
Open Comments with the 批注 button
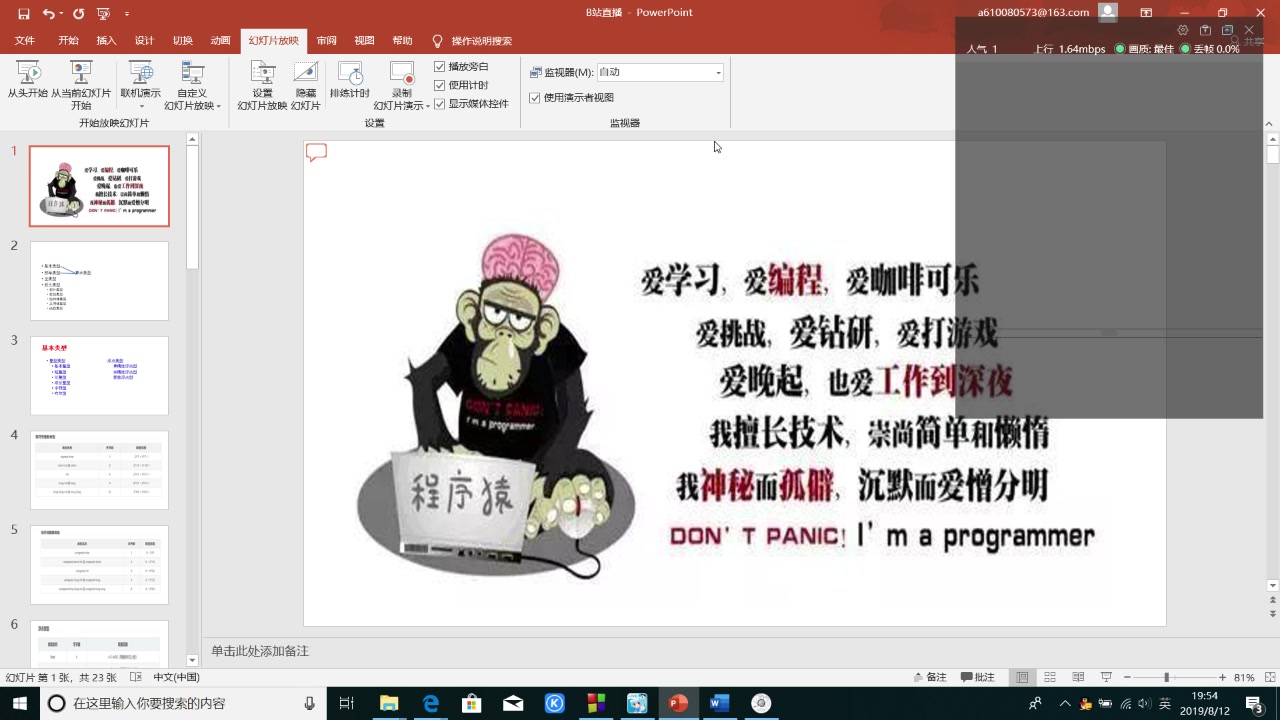978,676
